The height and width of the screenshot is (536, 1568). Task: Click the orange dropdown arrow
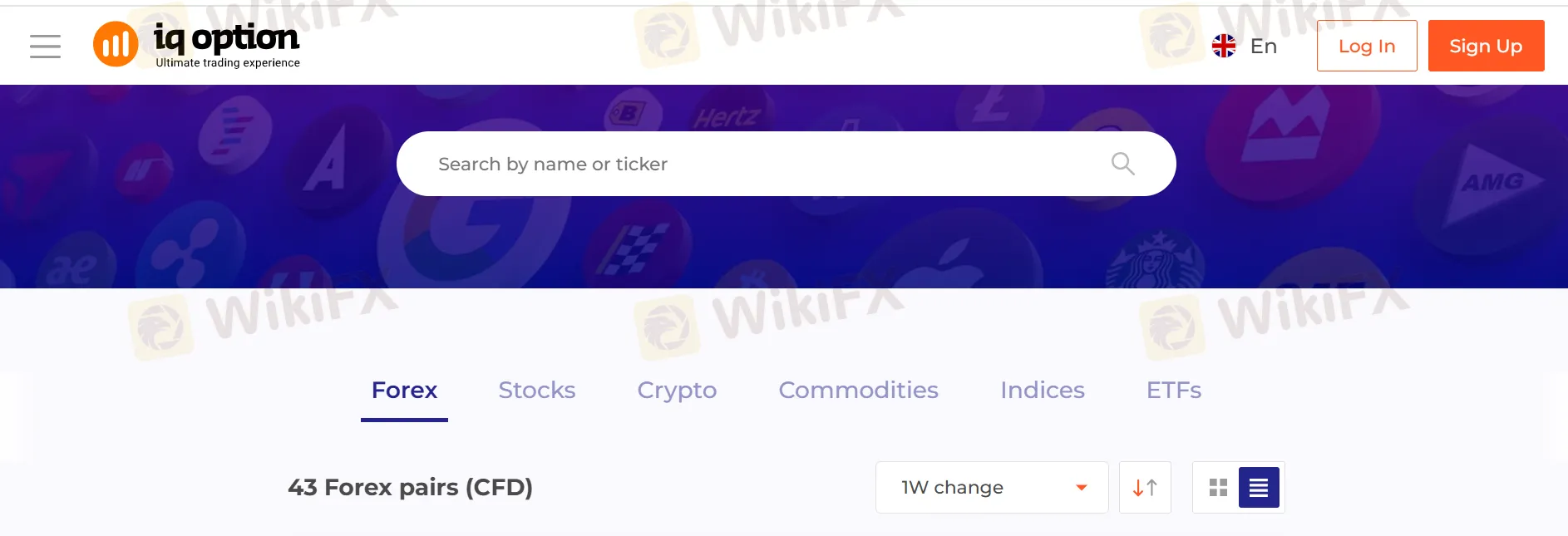[x=1082, y=488]
